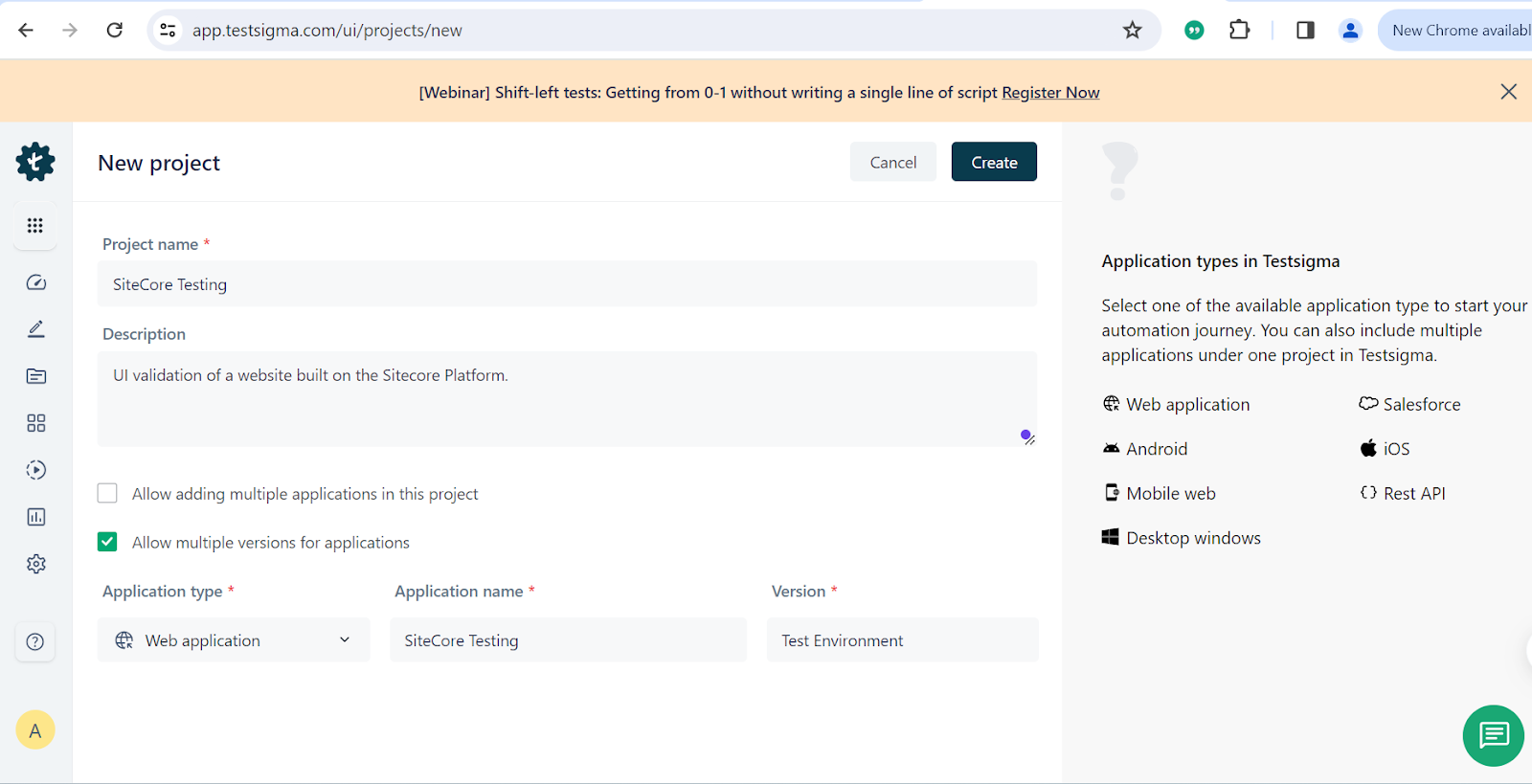This screenshot has width=1532, height=784.
Task: Open the pencil edit icon in sidebar
Action: [36, 329]
